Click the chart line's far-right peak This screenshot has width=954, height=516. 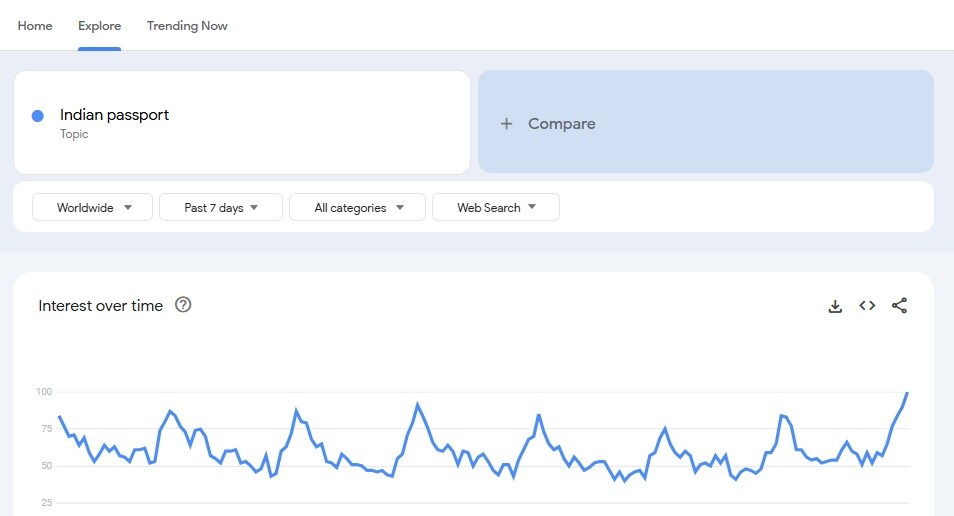point(906,393)
